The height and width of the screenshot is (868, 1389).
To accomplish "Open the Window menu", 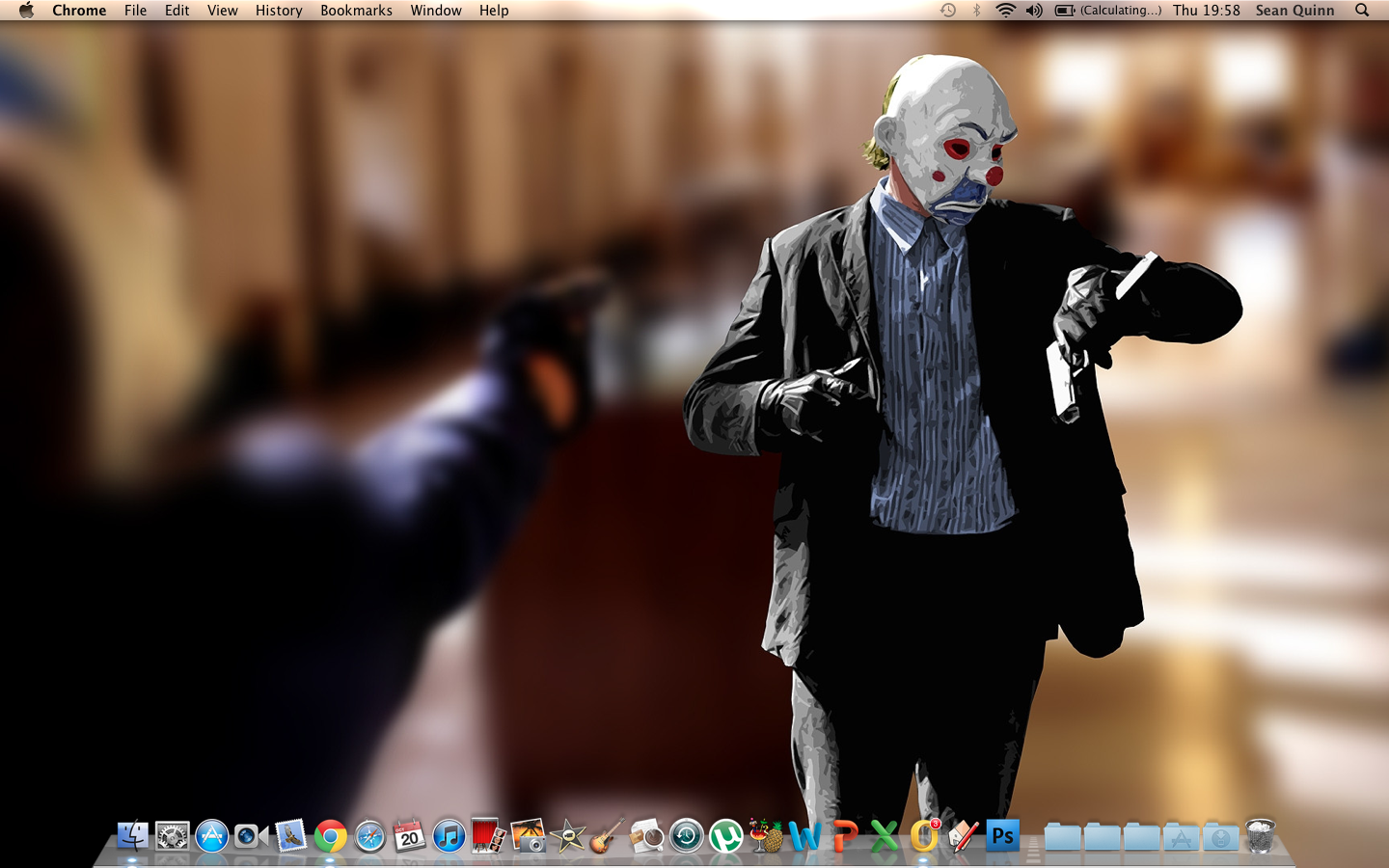I will click(436, 11).
